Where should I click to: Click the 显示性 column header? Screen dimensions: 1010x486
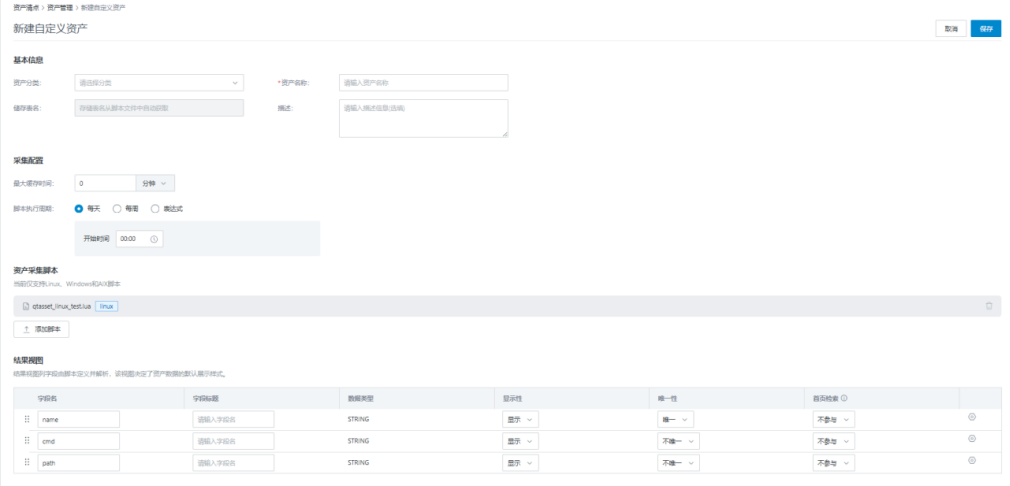pyautogui.click(x=513, y=398)
